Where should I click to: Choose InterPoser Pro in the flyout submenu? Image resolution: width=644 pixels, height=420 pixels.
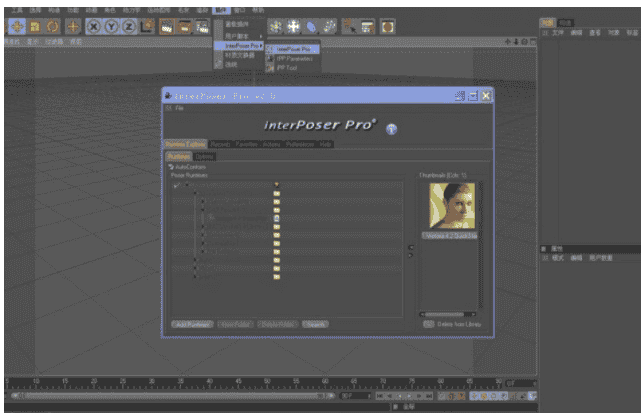[292, 49]
